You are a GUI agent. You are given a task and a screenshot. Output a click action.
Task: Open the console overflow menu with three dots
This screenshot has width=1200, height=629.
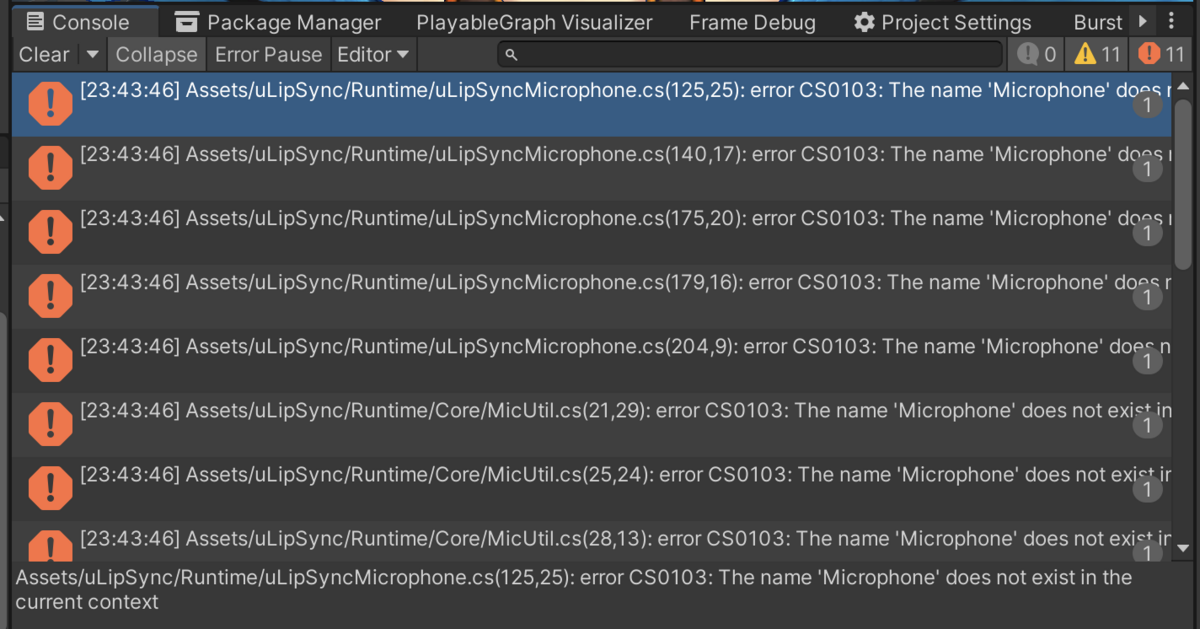1172,21
